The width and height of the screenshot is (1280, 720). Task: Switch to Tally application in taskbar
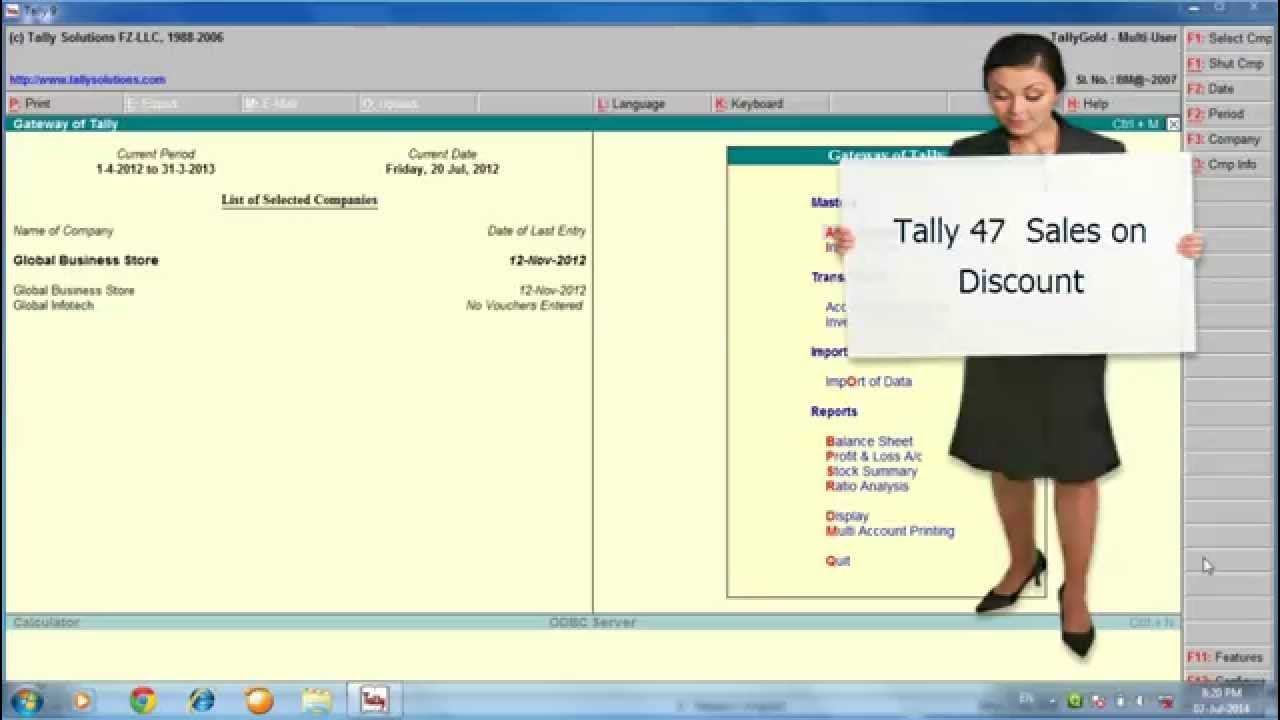pos(374,700)
